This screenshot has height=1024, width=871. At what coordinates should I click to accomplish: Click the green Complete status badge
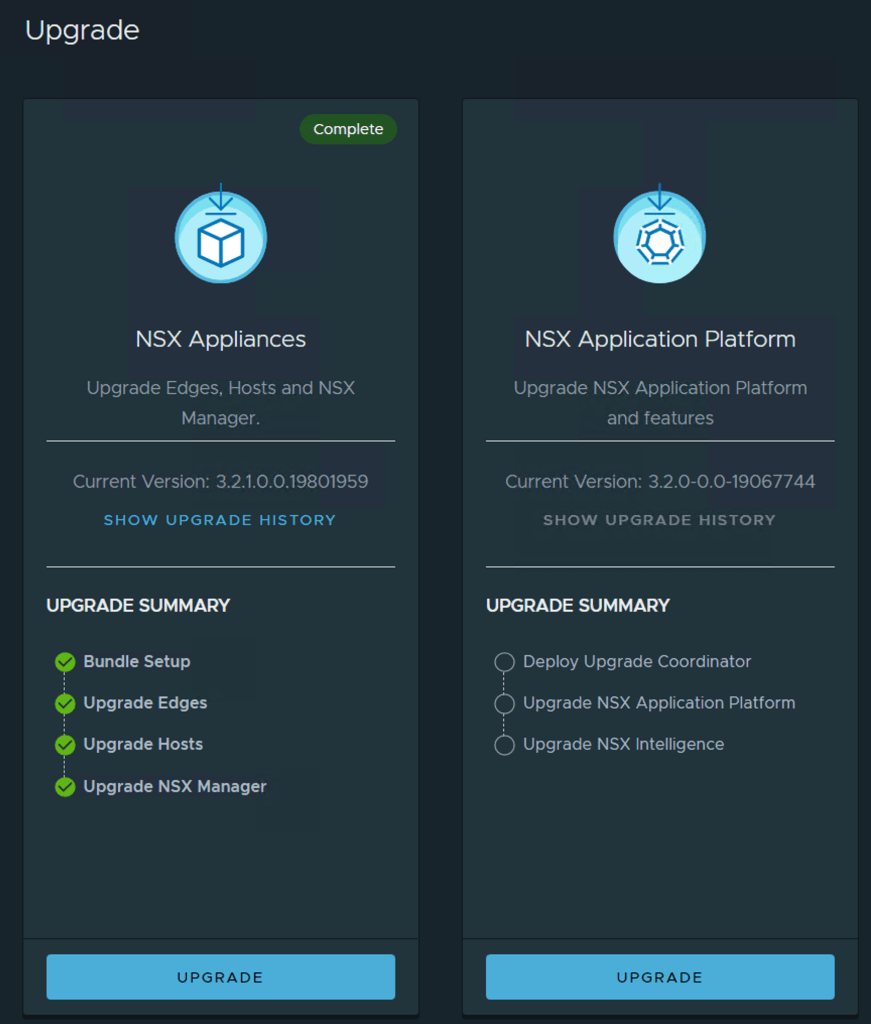tap(348, 129)
